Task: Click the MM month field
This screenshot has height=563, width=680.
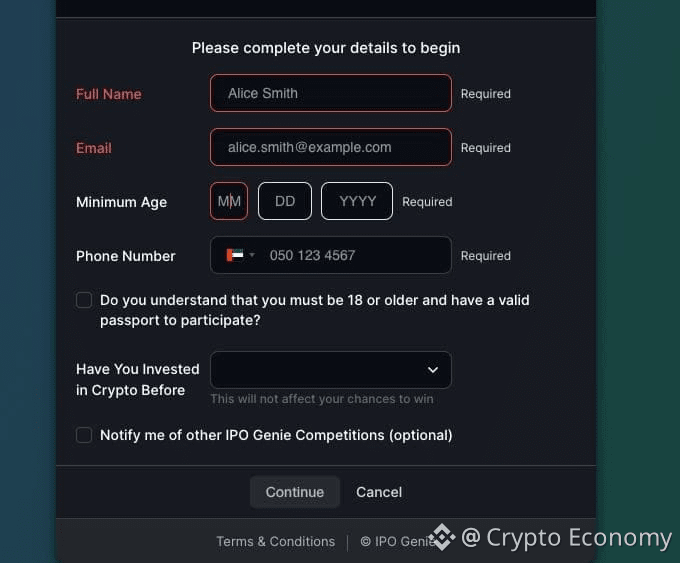Action: coord(229,201)
